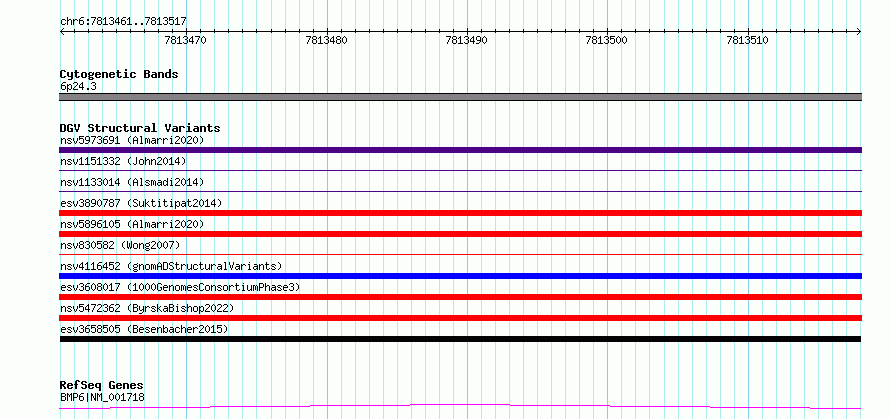Open variant nsv4116452 (gnomADStructuralVariants) label

(x=171, y=266)
